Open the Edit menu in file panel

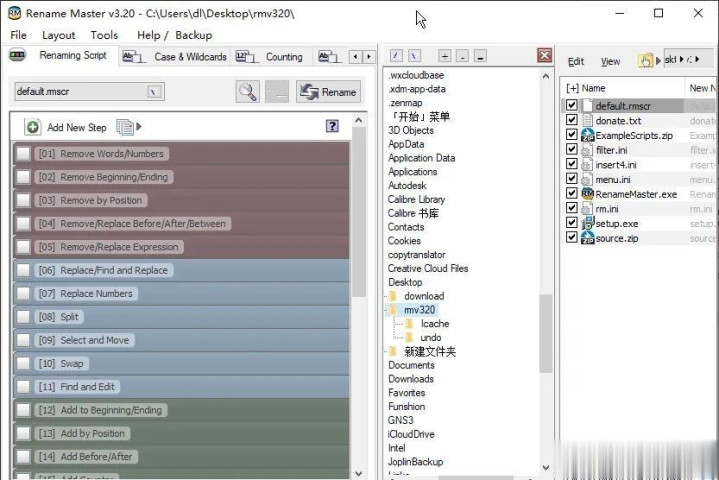click(576, 62)
